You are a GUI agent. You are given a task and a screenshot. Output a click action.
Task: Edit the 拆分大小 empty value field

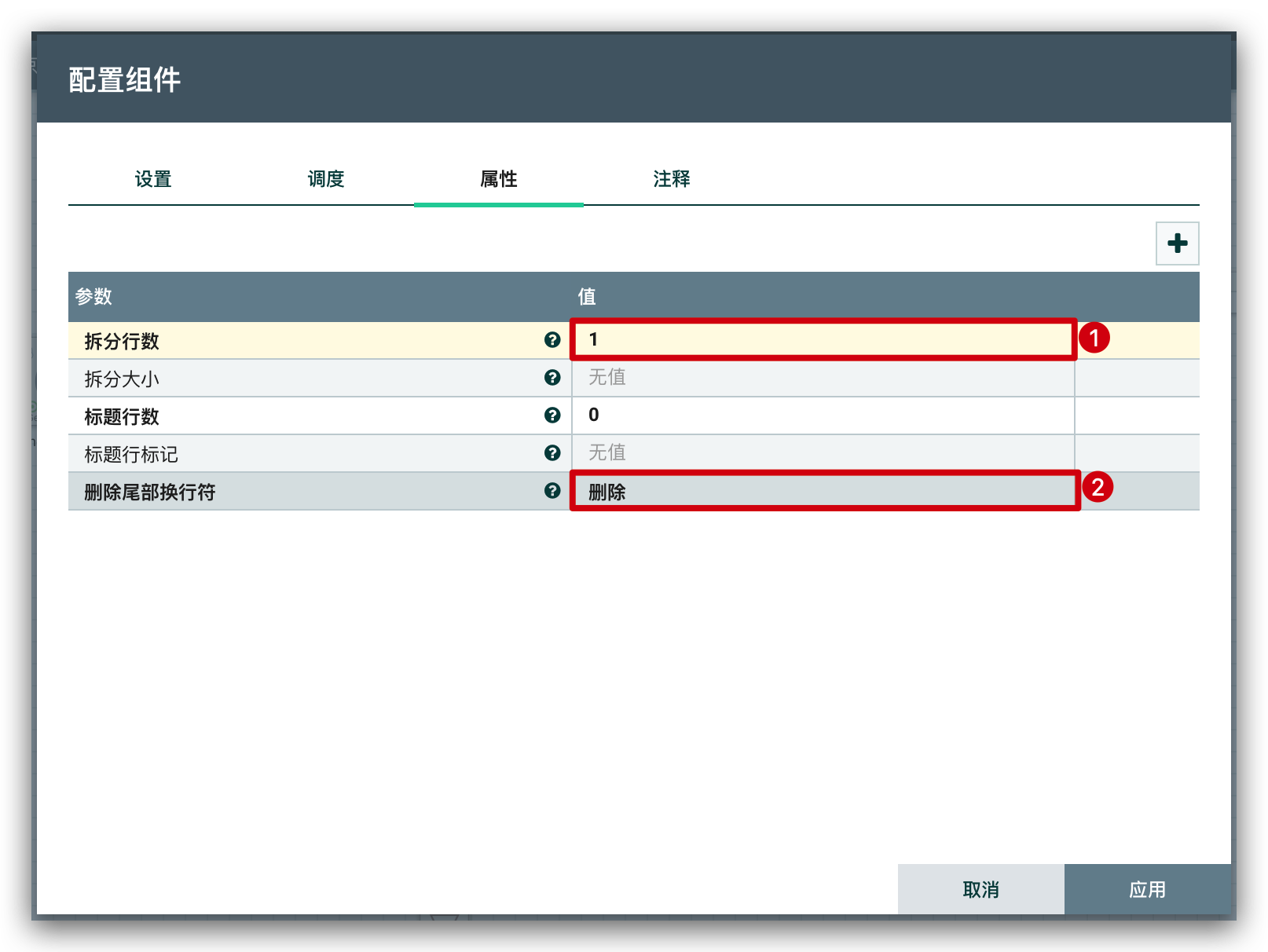tap(822, 378)
